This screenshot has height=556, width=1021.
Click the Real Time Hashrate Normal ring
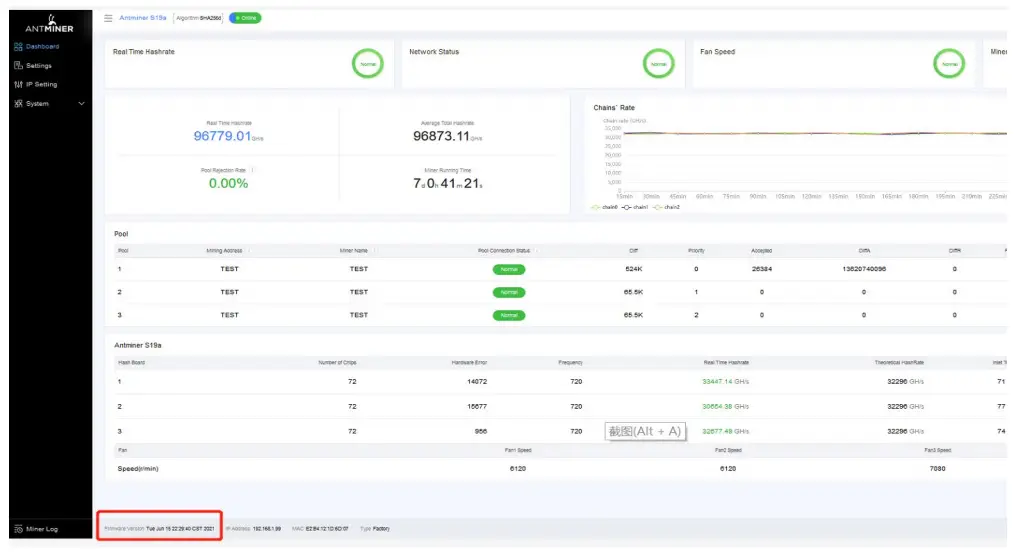coord(368,64)
